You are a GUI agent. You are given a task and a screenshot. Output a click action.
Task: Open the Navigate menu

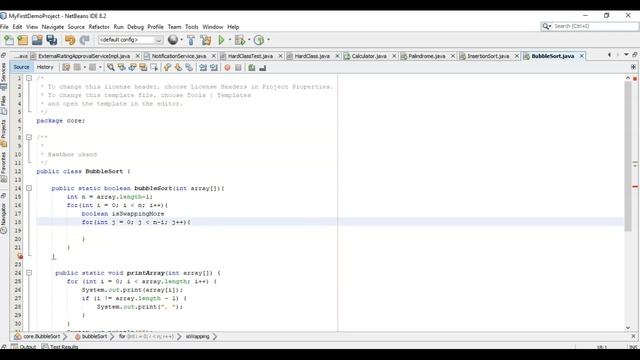pyautogui.click(x=53, y=27)
